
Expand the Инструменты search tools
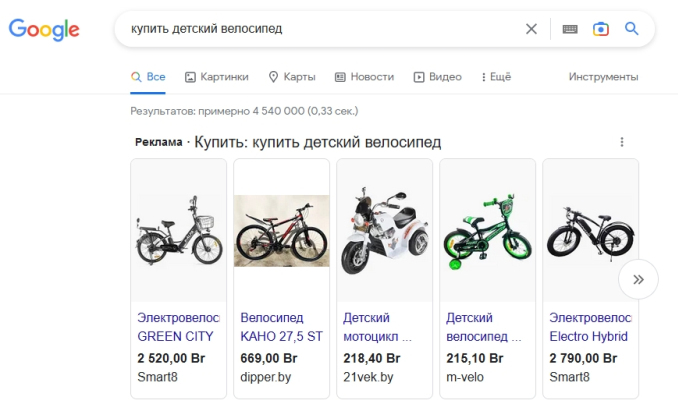(603, 77)
